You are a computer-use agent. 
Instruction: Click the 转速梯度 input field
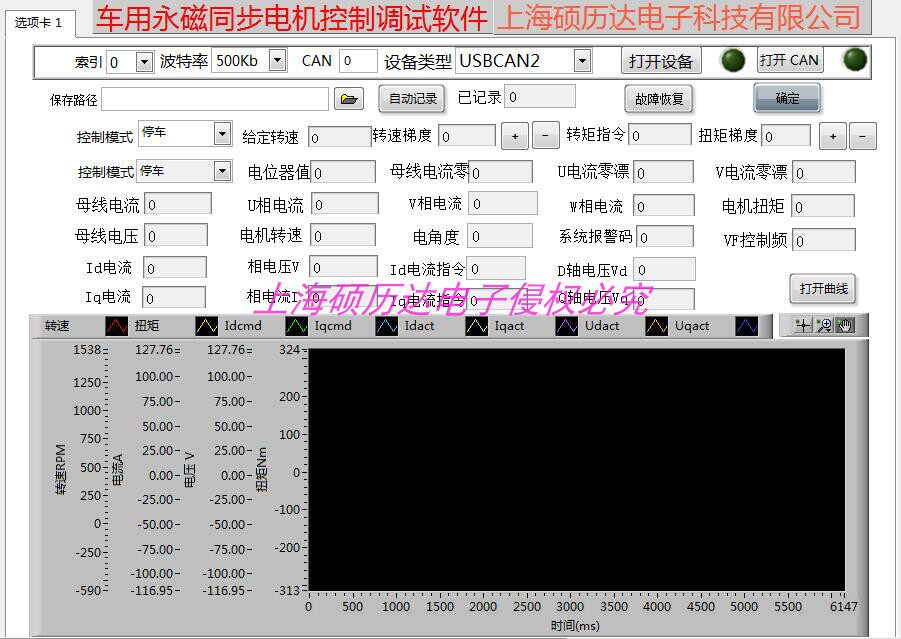tap(467, 136)
